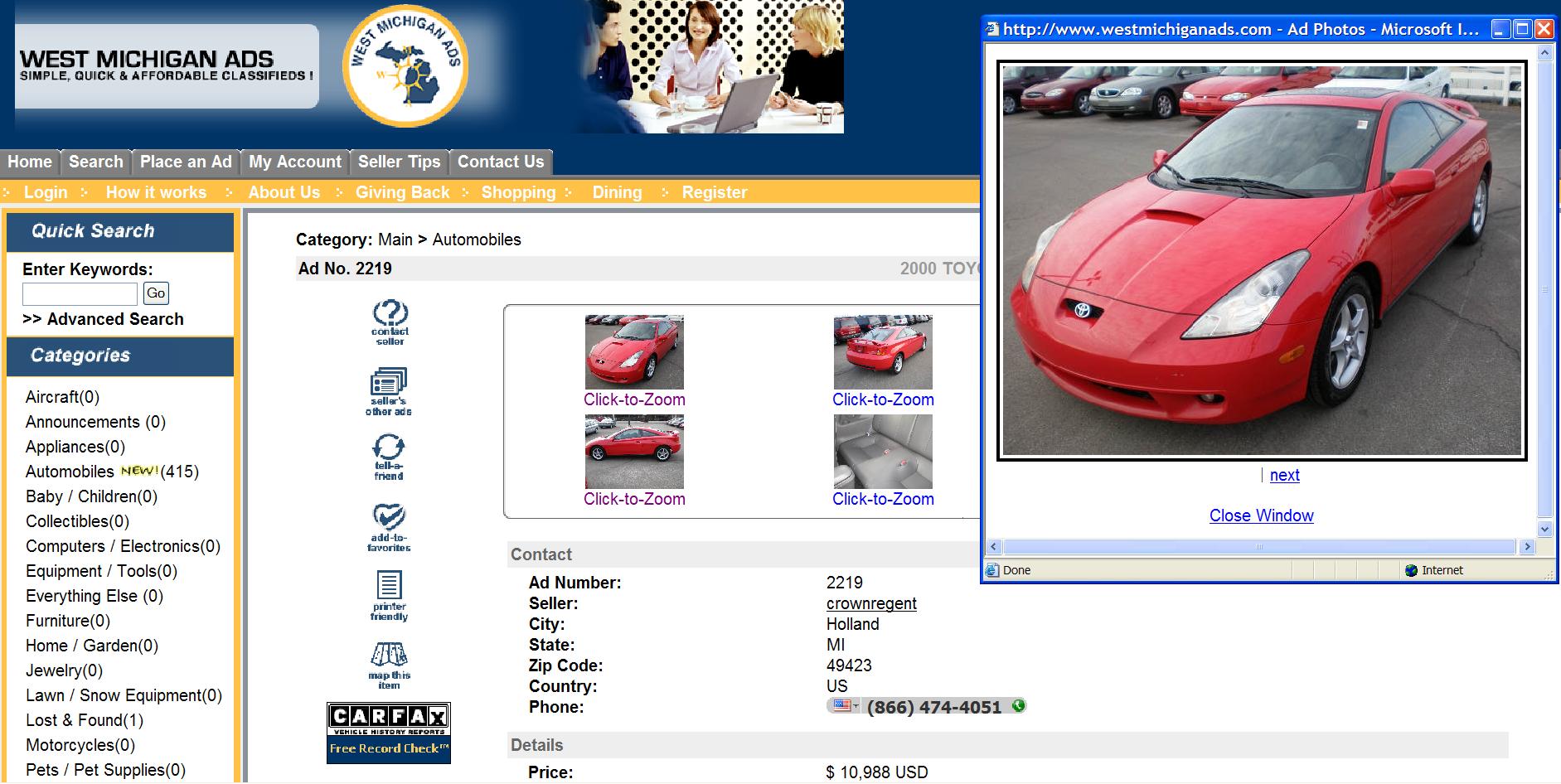The image size is (1561, 784).
Task: Select the Baby / Children category
Action: (x=91, y=496)
